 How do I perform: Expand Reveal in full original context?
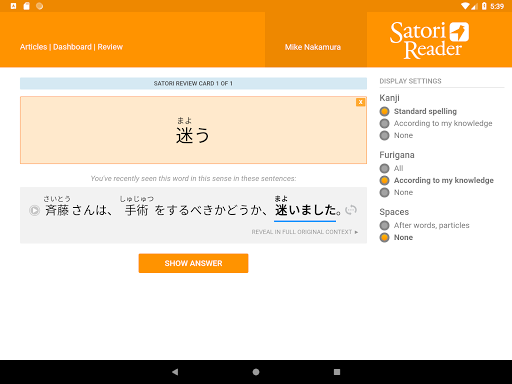coord(305,232)
